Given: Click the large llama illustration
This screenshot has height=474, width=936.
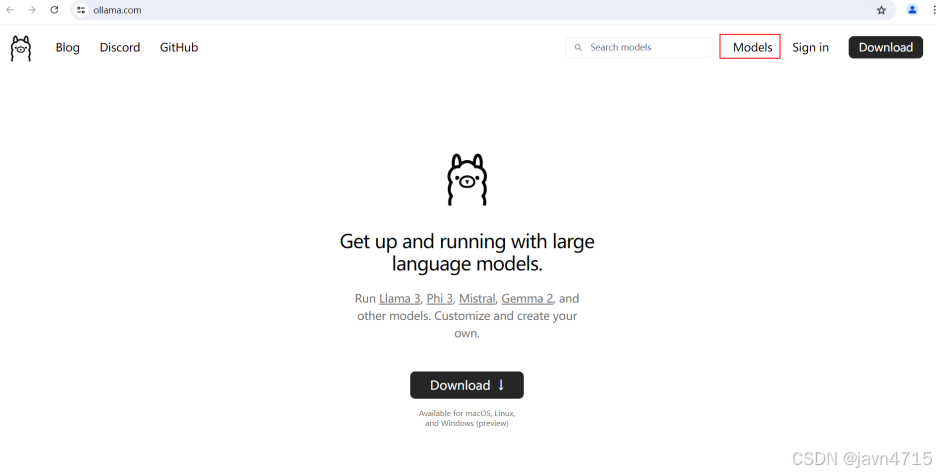Looking at the screenshot, I should (x=467, y=180).
